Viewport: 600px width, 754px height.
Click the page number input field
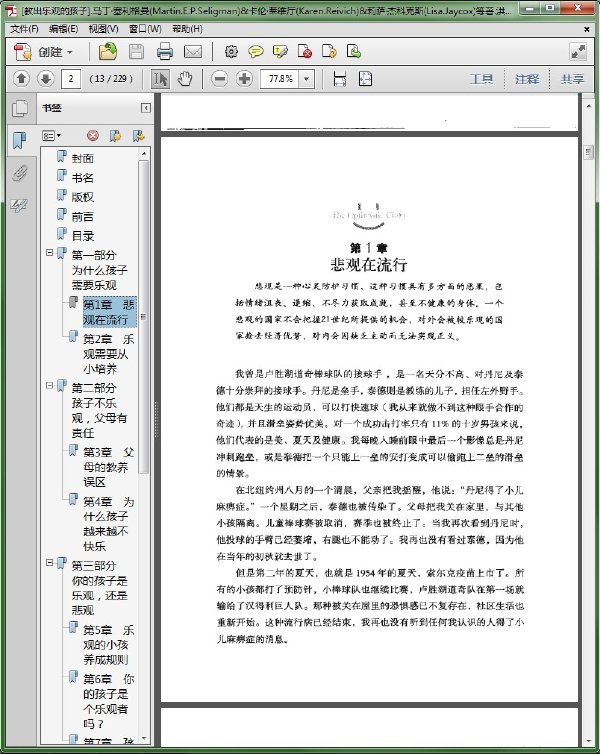coord(71,78)
